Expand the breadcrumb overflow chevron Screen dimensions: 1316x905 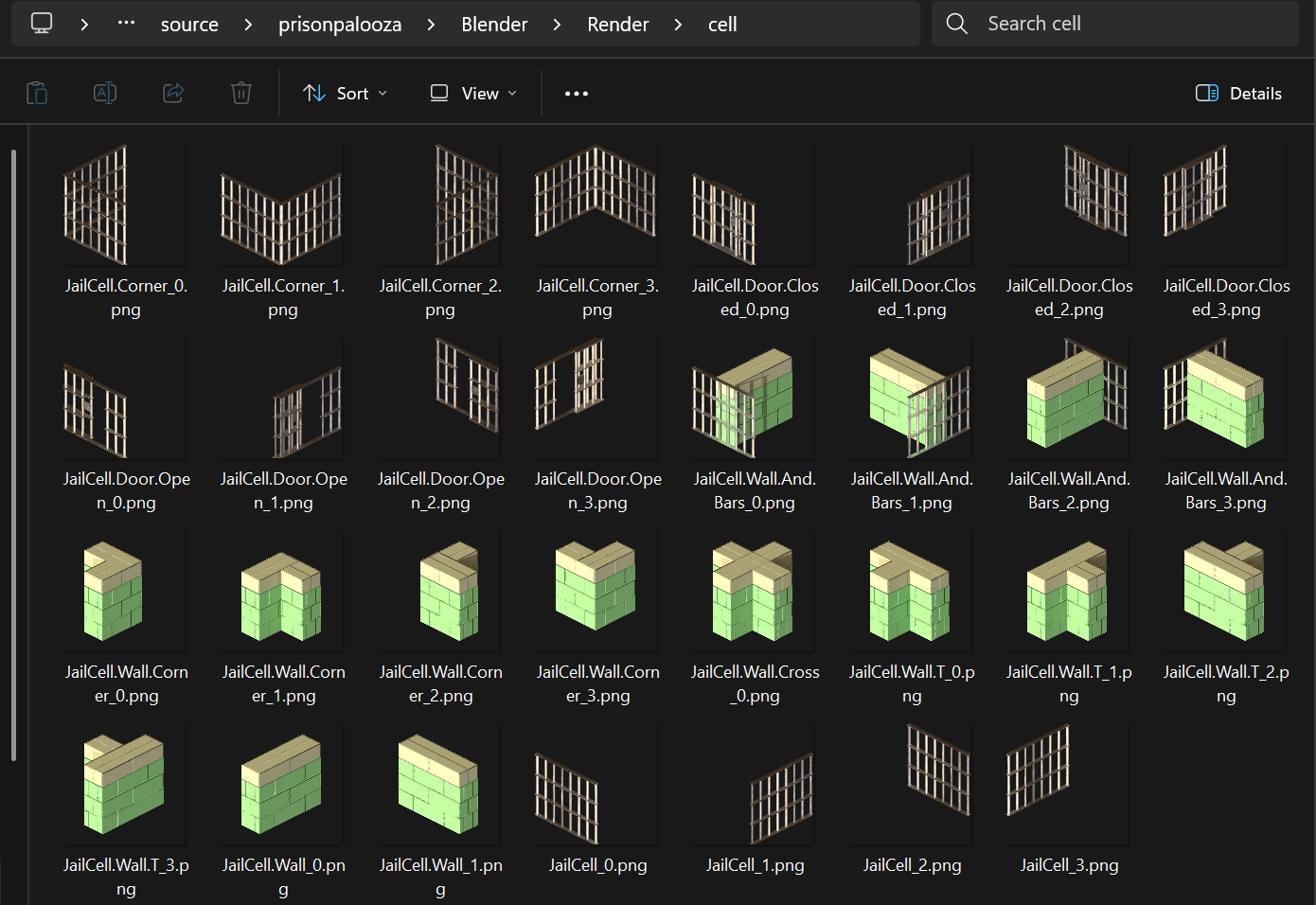coord(126,24)
